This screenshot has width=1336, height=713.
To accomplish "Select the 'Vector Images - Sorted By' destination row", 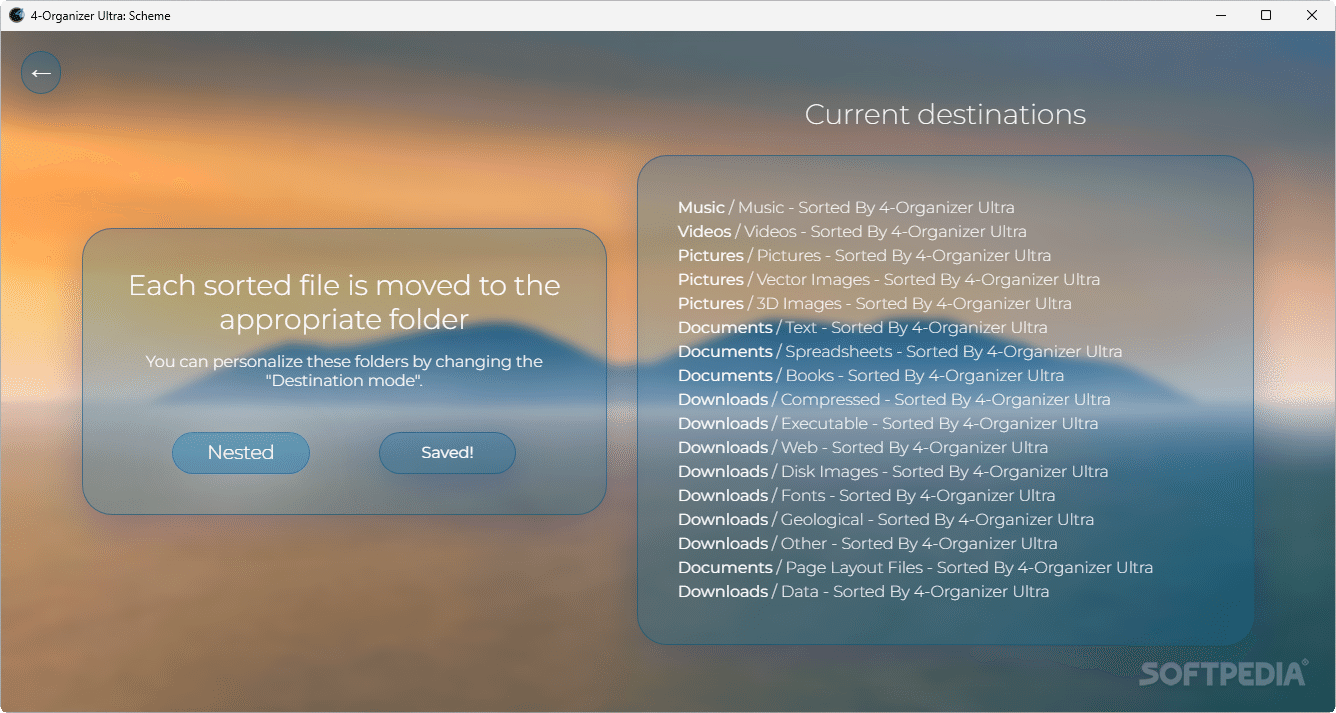I will tap(889, 280).
